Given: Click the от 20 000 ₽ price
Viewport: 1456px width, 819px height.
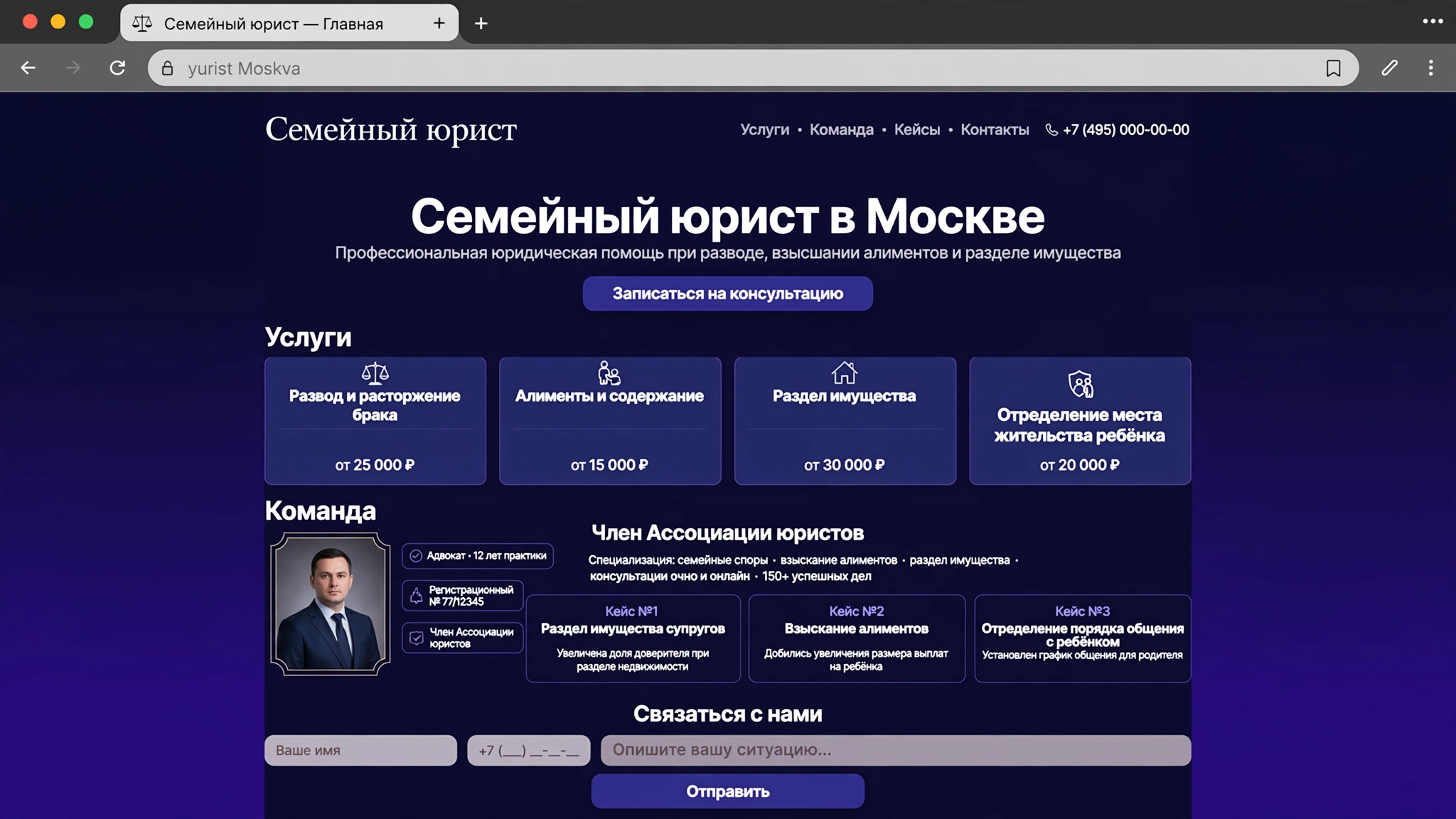Looking at the screenshot, I should pyautogui.click(x=1079, y=465).
